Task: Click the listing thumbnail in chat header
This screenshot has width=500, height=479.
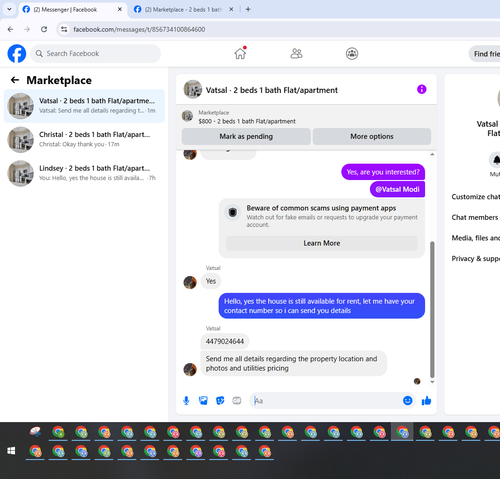Action: [x=193, y=89]
